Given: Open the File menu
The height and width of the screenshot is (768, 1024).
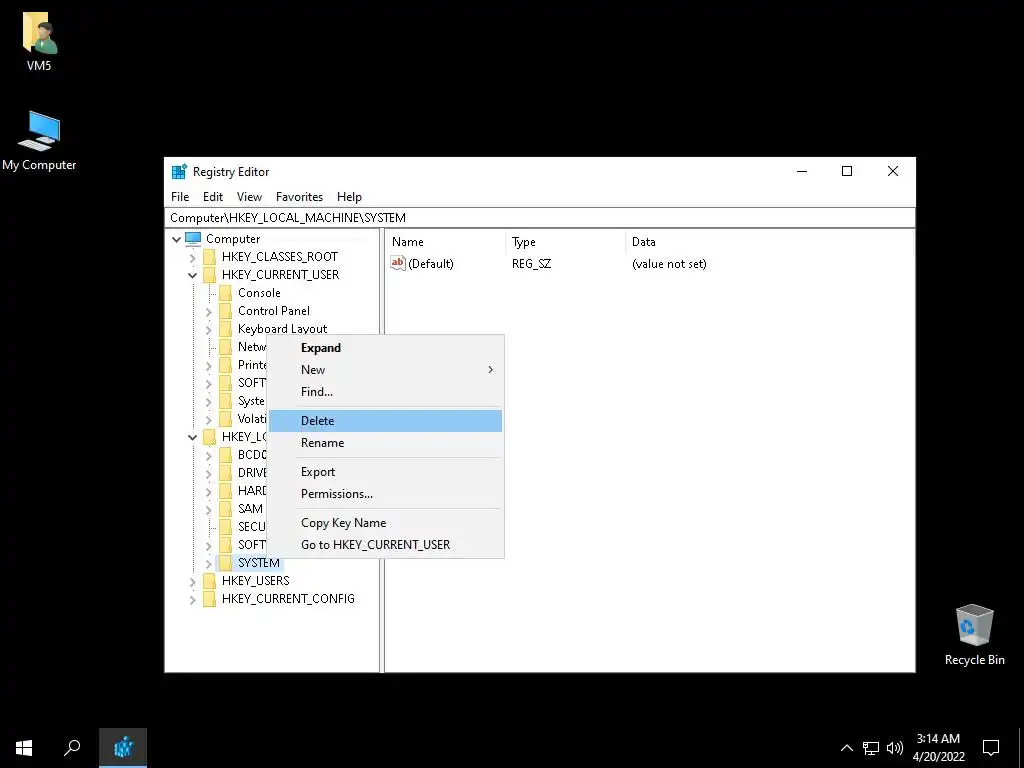Looking at the screenshot, I should [x=180, y=197].
